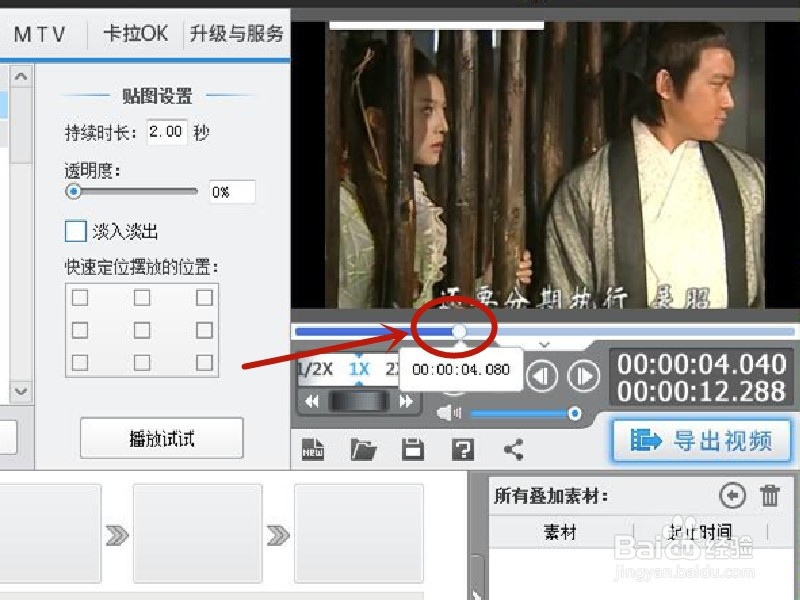Click the 0% transparency value field
The width and height of the screenshot is (800, 600).
click(x=232, y=192)
